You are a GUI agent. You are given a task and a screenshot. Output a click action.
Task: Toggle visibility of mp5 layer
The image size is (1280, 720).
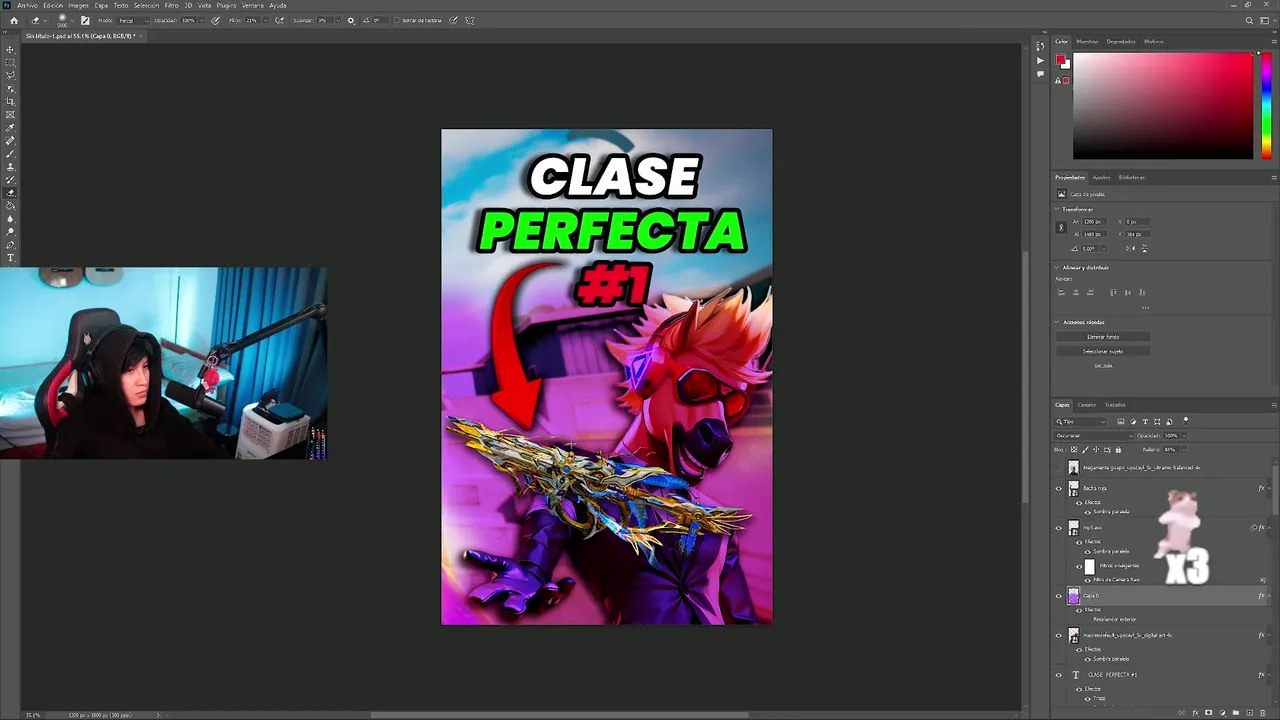pos(1059,527)
